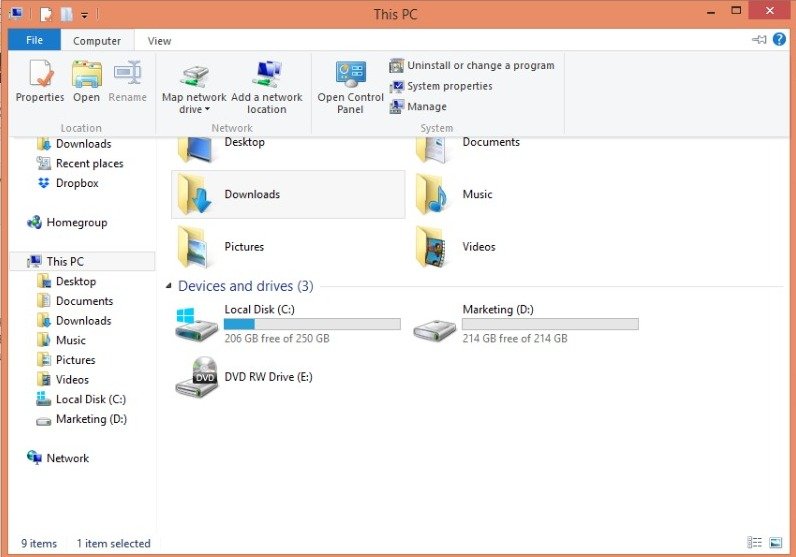This screenshot has width=796, height=557.
Task: Click the Properties quick access toolbar icon
Action: tap(46, 14)
